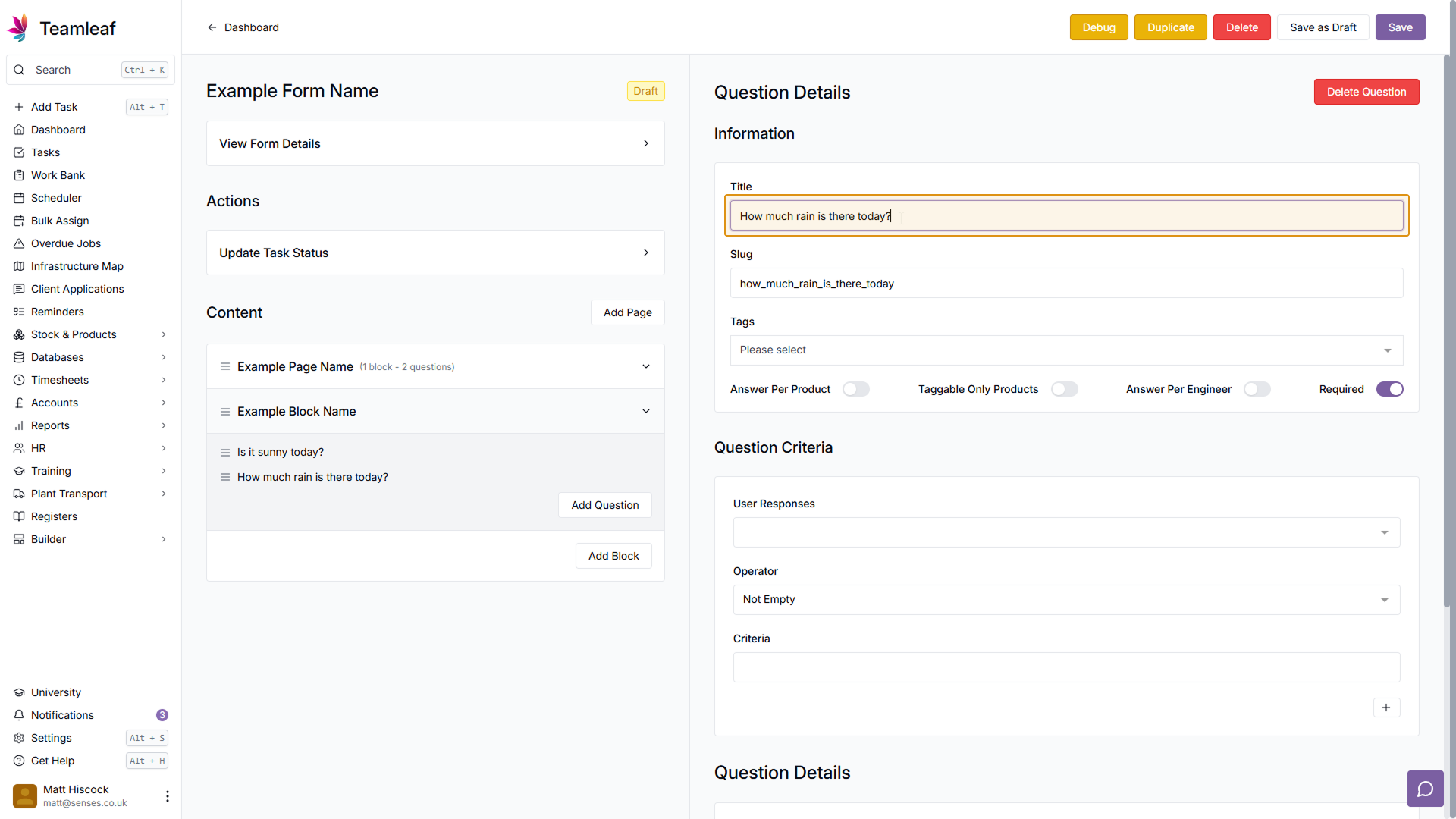Viewport: 1456px width, 819px height.
Task: Turn on the Answer Per Engineer toggle
Action: click(1257, 389)
